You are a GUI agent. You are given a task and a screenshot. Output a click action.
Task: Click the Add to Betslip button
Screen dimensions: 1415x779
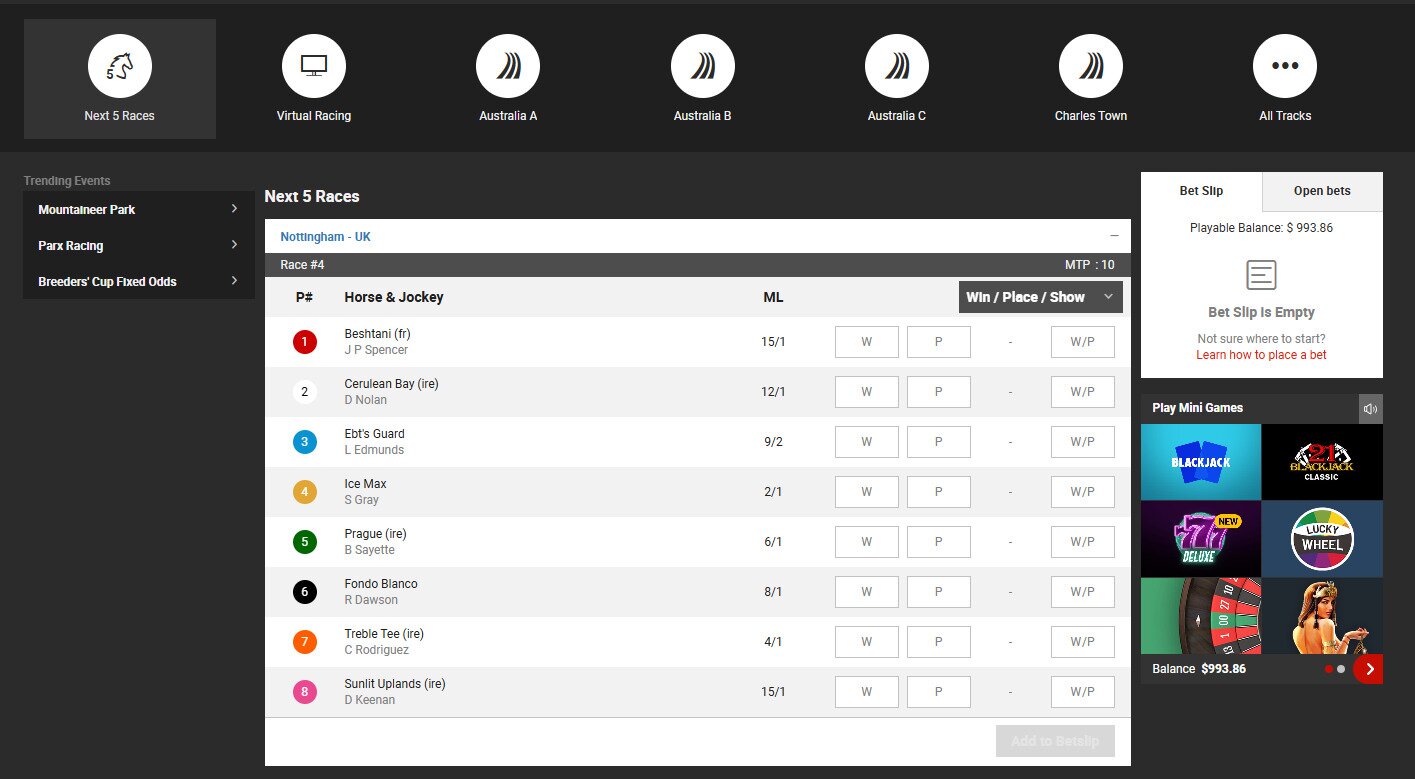click(1054, 741)
